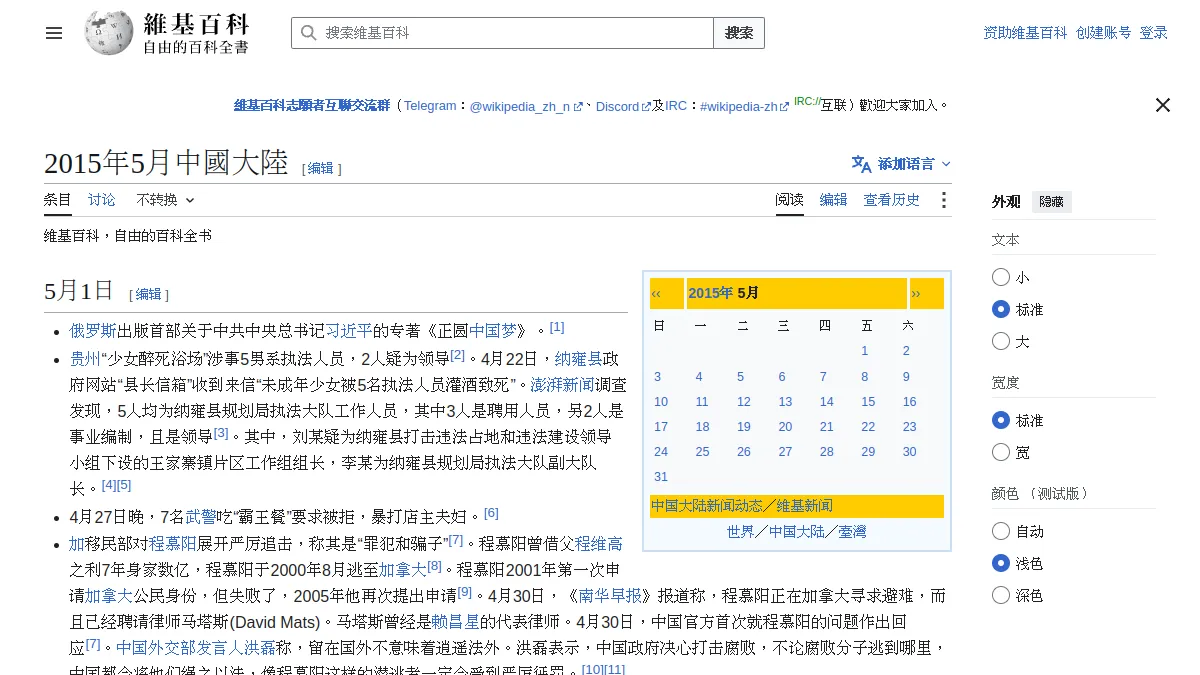Jump to citation [6]

(491, 513)
